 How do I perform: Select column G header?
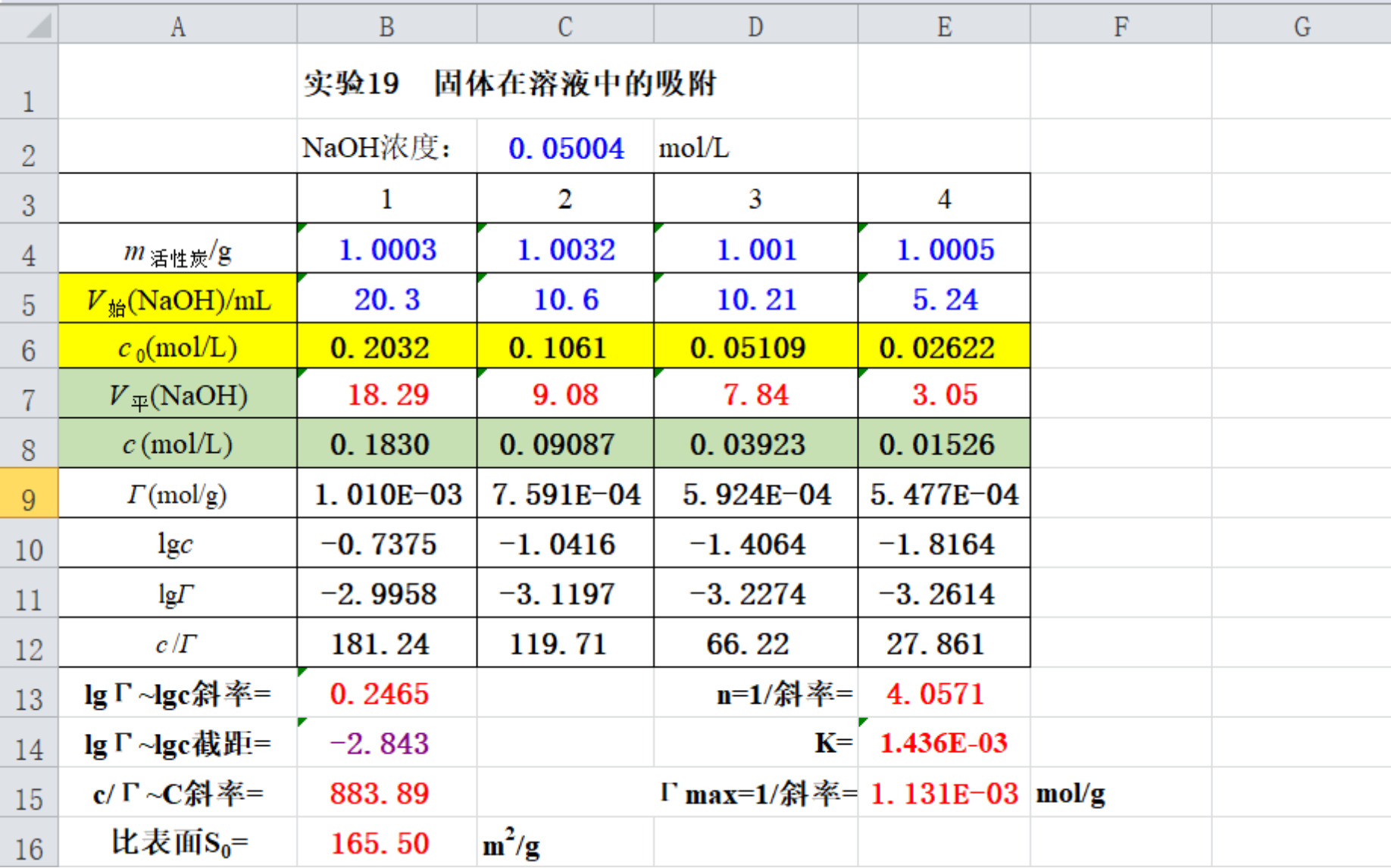coord(1301,27)
